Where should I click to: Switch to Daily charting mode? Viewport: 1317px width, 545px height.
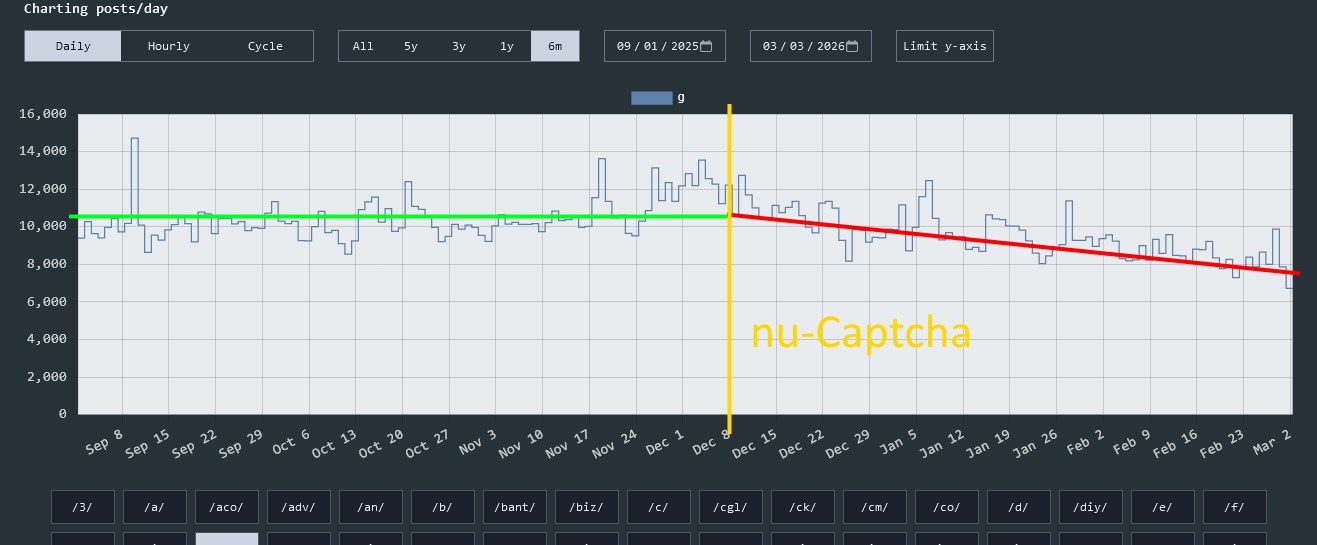coord(73,46)
